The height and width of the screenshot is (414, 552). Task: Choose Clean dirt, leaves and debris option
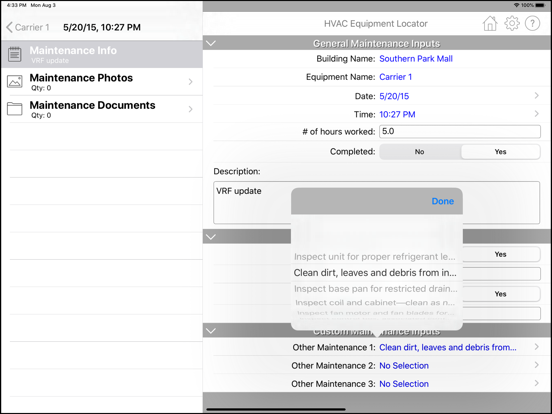point(375,273)
